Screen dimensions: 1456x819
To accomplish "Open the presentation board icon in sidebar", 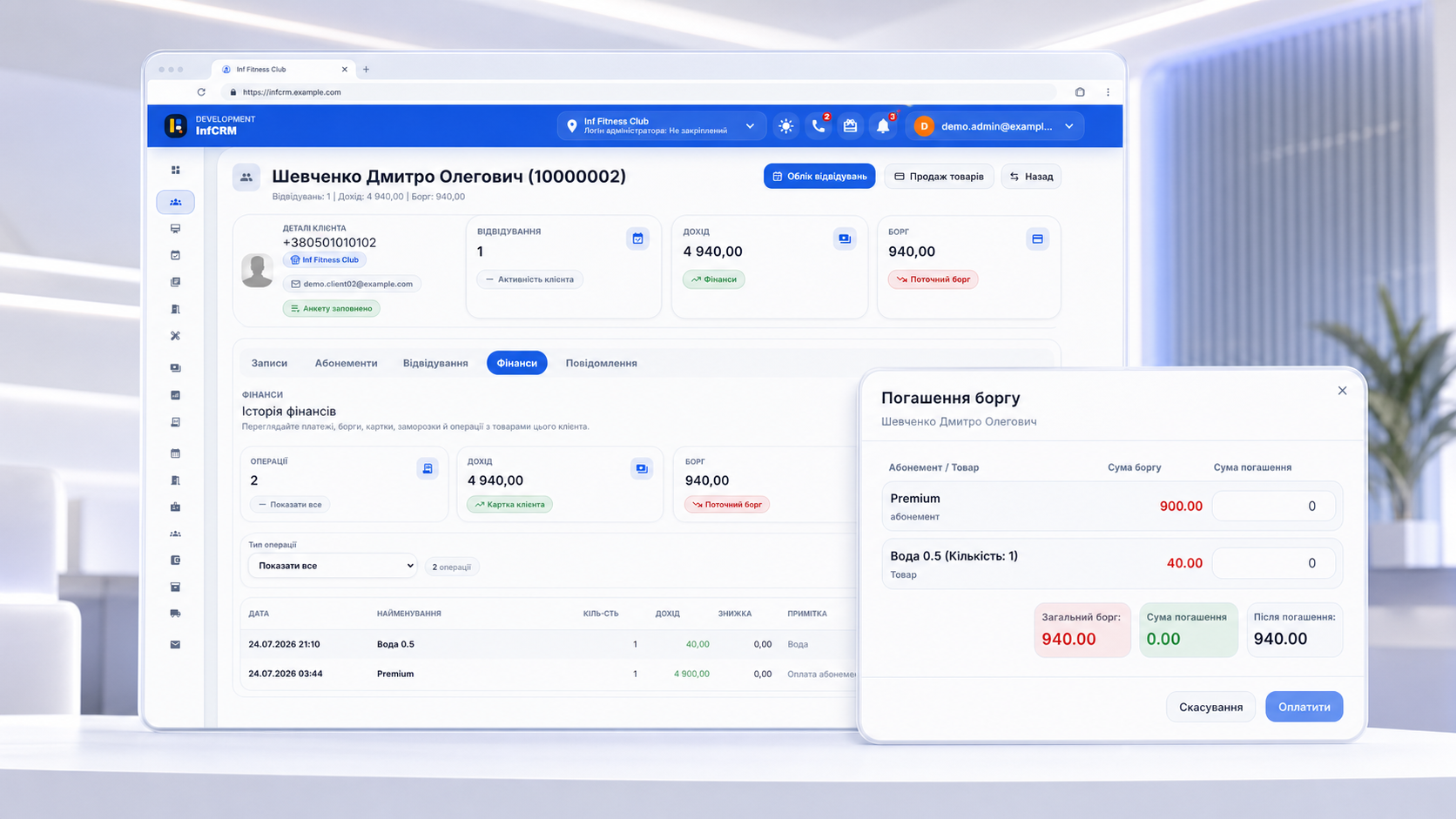I will pos(175,229).
